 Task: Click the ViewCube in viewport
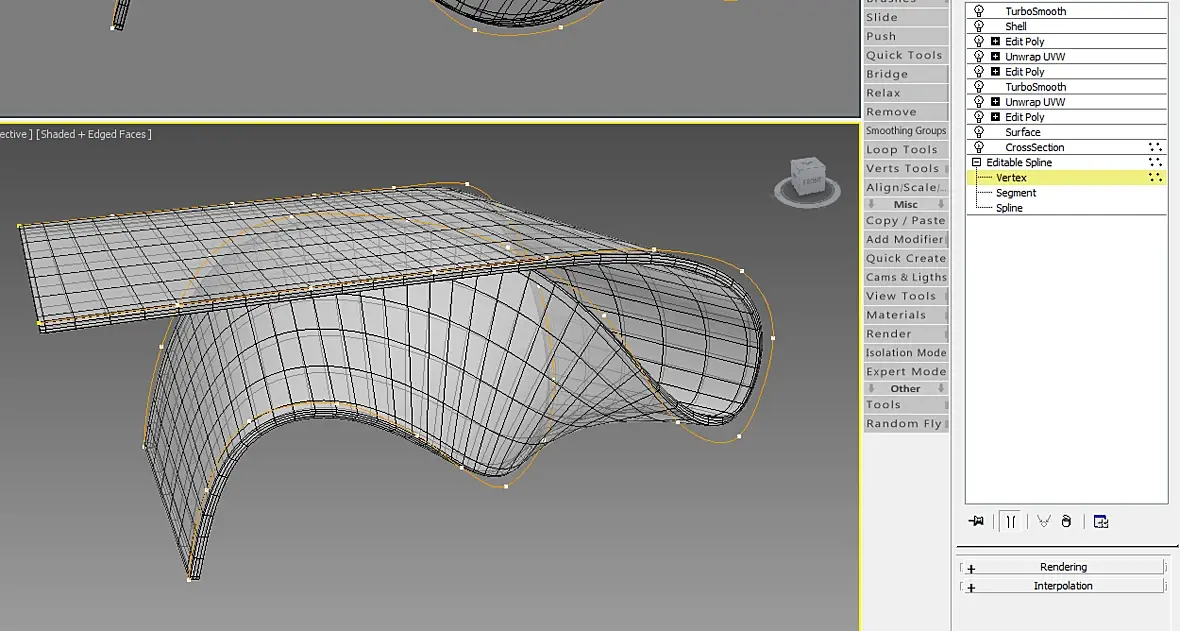point(807,181)
